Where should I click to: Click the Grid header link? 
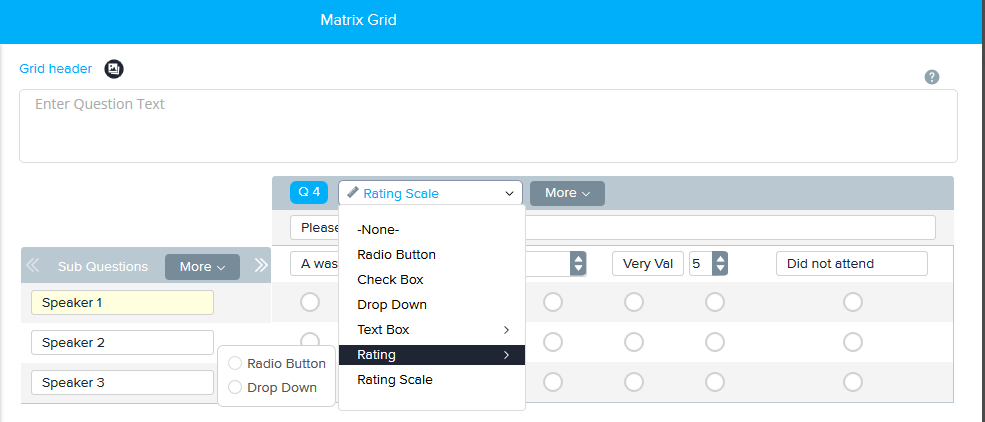pyautogui.click(x=56, y=69)
